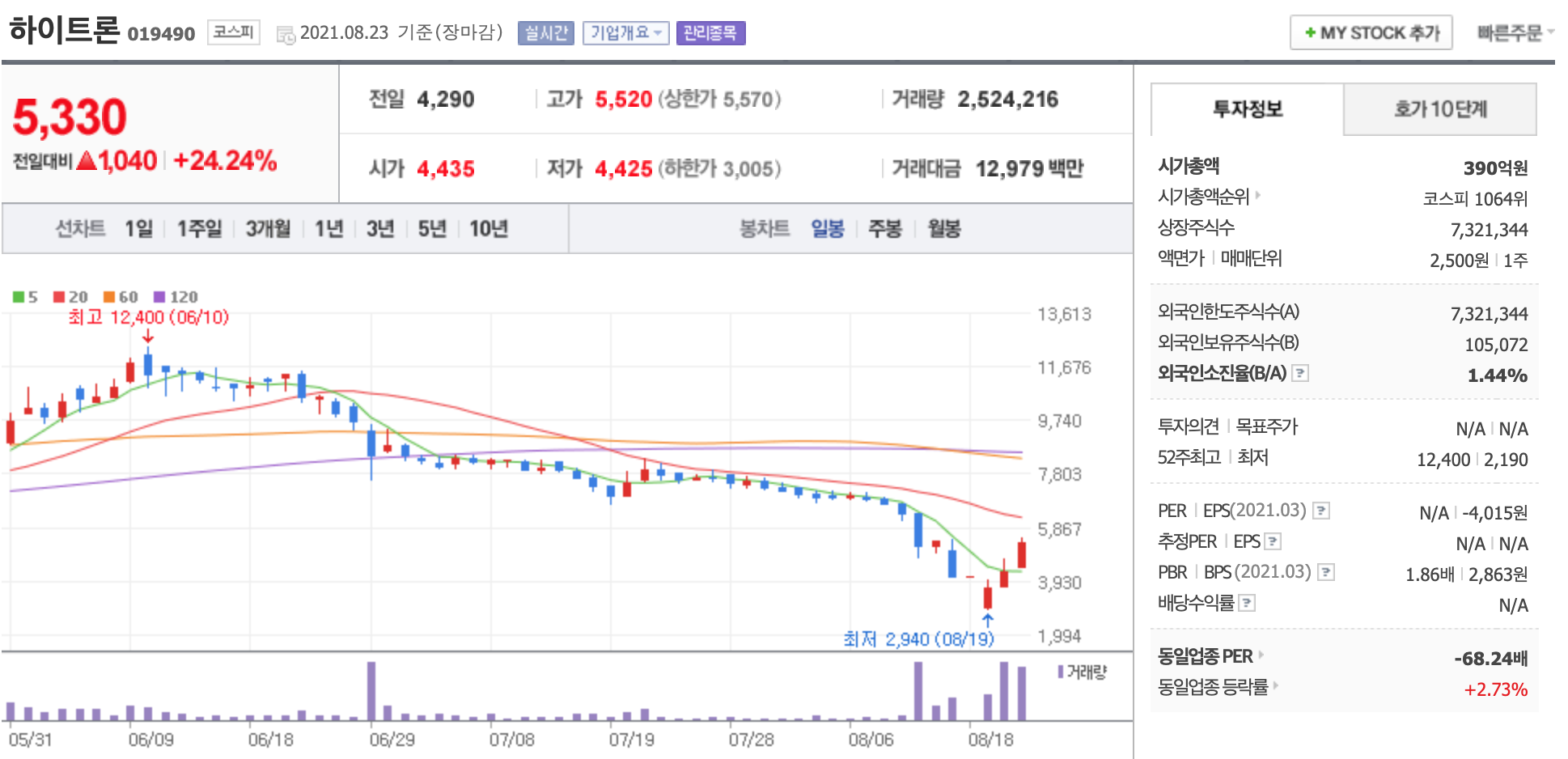Image resolution: width=1568 pixels, height=759 pixels.
Task: Select the 1년 line chart period
Action: (x=328, y=229)
